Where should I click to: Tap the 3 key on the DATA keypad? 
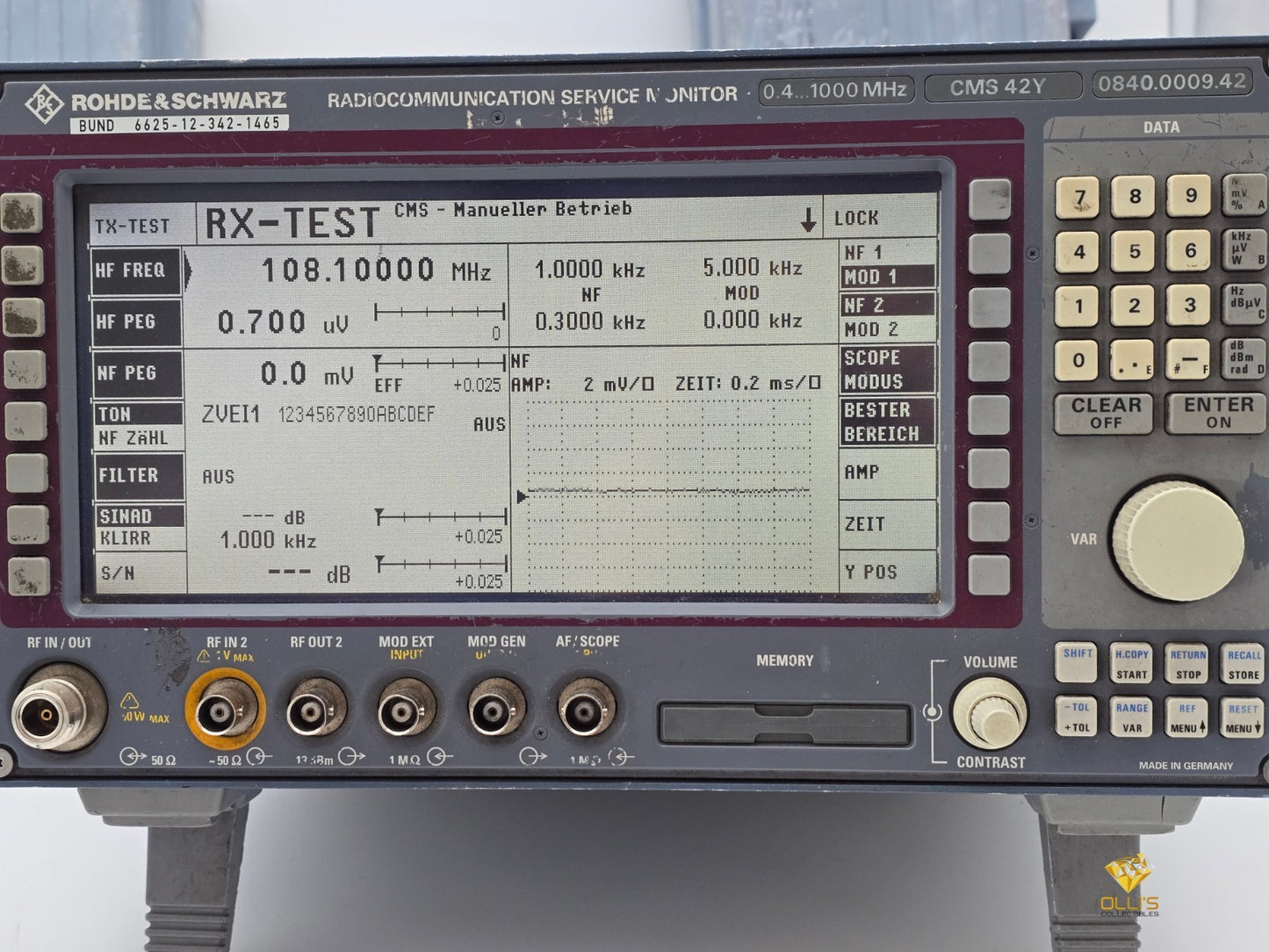(x=1190, y=307)
